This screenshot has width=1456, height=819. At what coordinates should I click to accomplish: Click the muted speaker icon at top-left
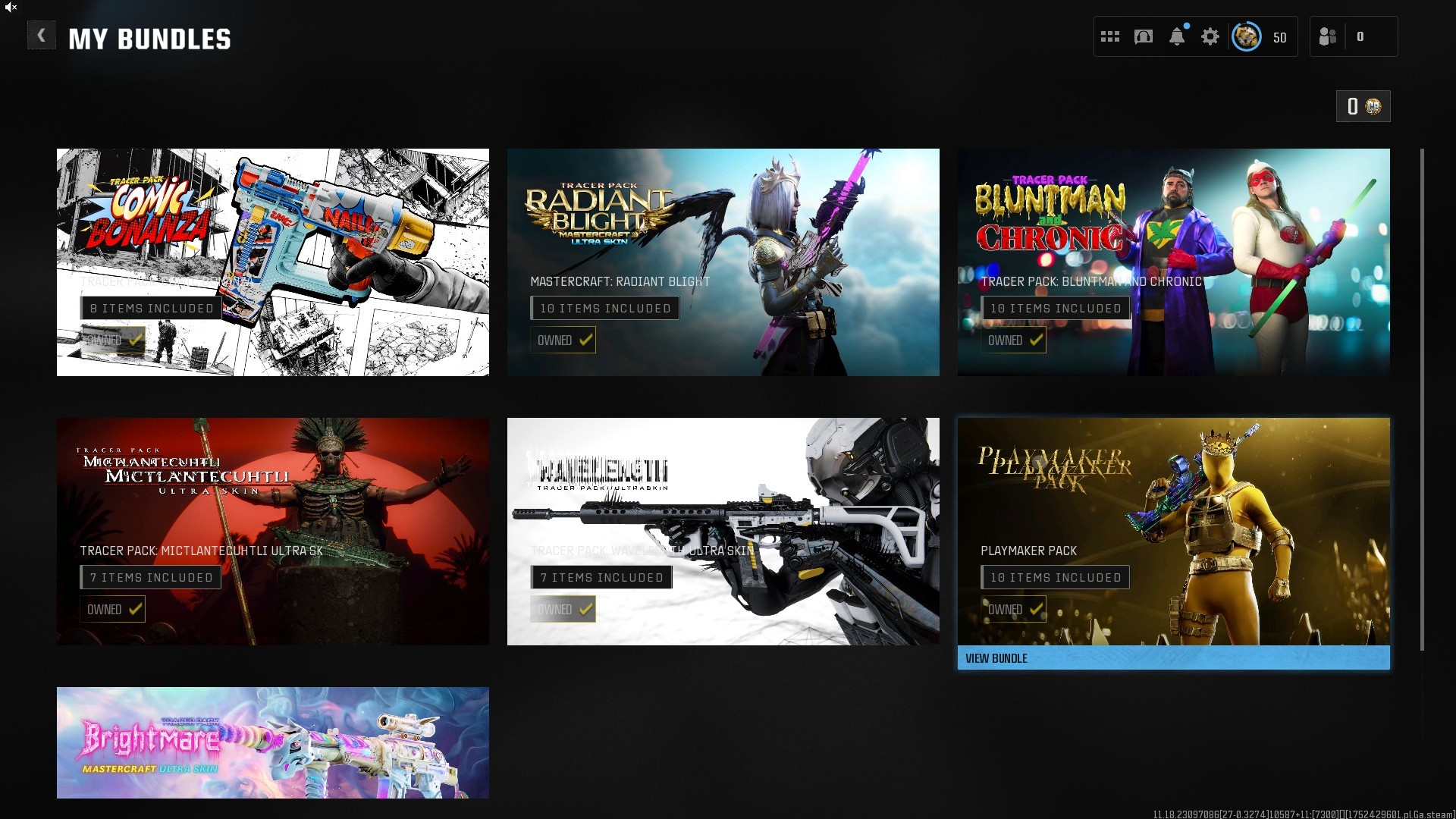point(11,7)
